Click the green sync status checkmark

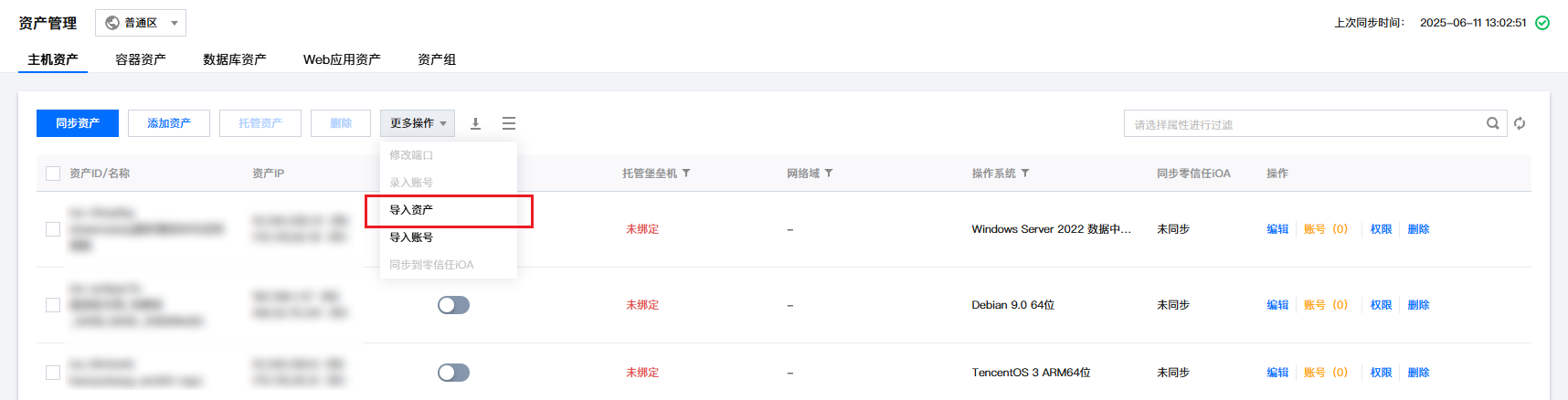1542,23
